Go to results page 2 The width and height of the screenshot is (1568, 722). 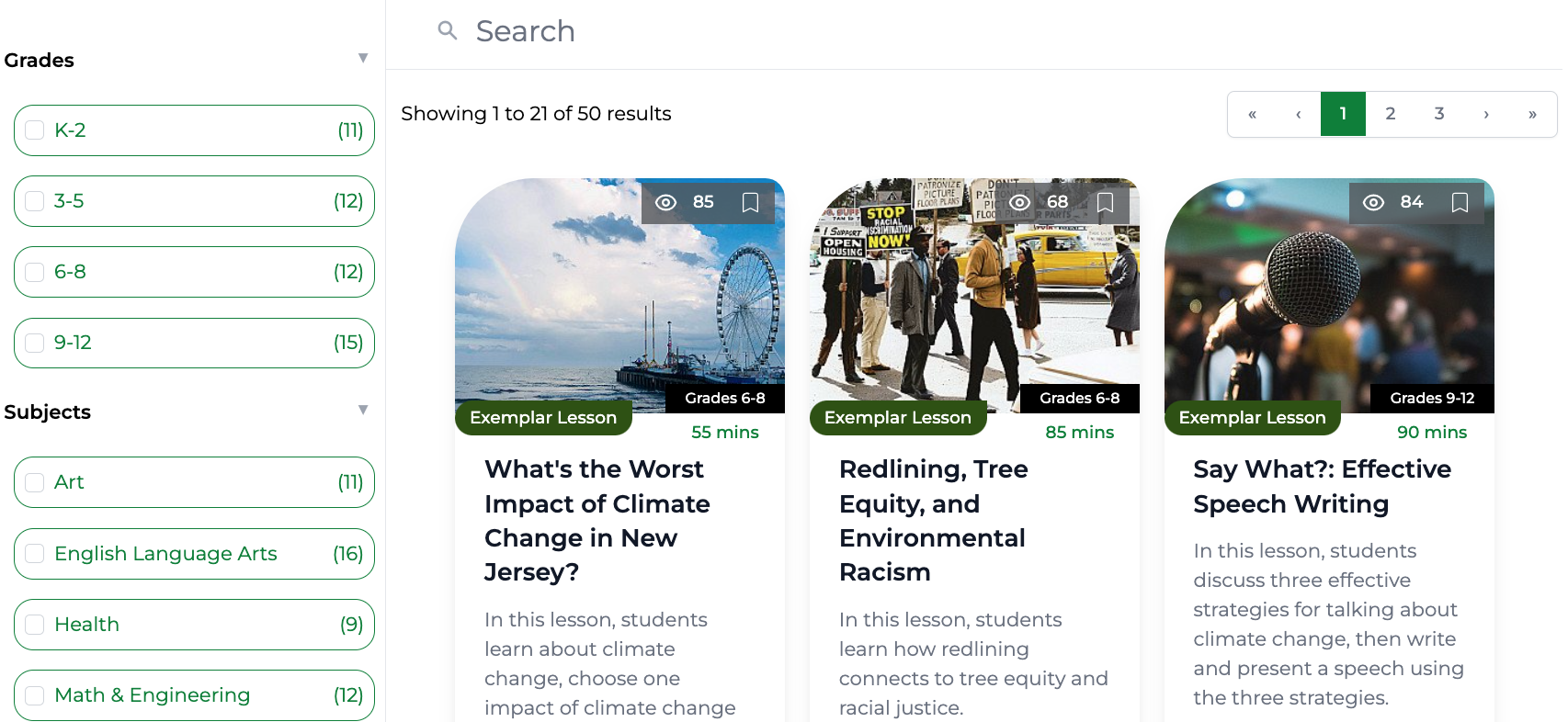point(1390,114)
